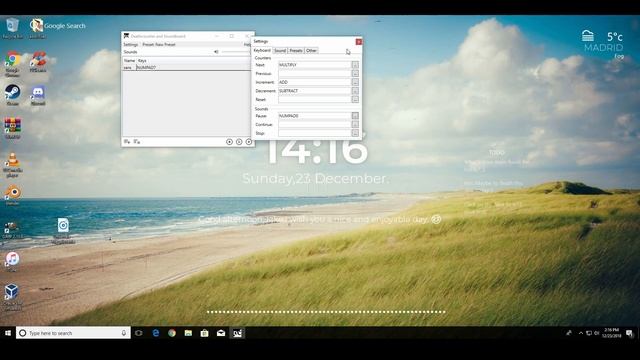
Task: Open File Explorer from the taskbar
Action: [x=188, y=333]
